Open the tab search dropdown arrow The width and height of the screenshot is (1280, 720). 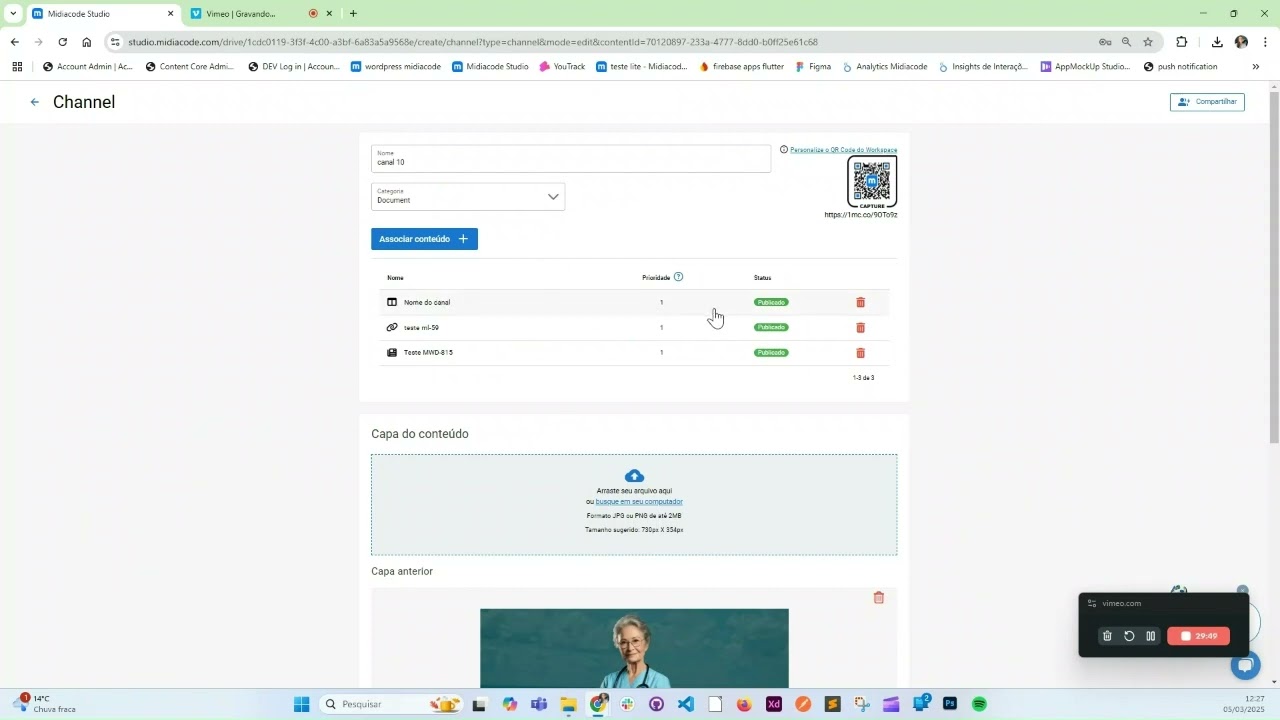tap(13, 14)
